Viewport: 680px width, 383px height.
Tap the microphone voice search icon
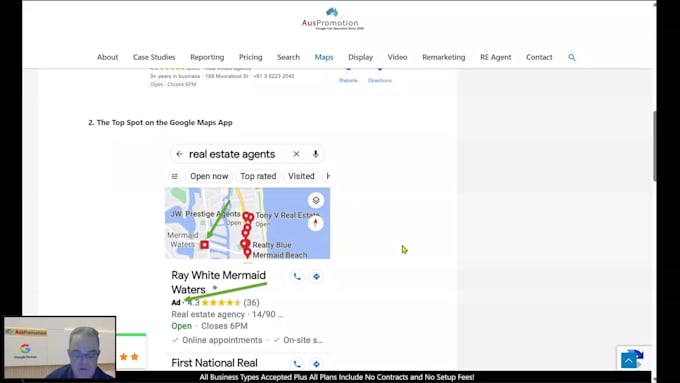coord(315,154)
